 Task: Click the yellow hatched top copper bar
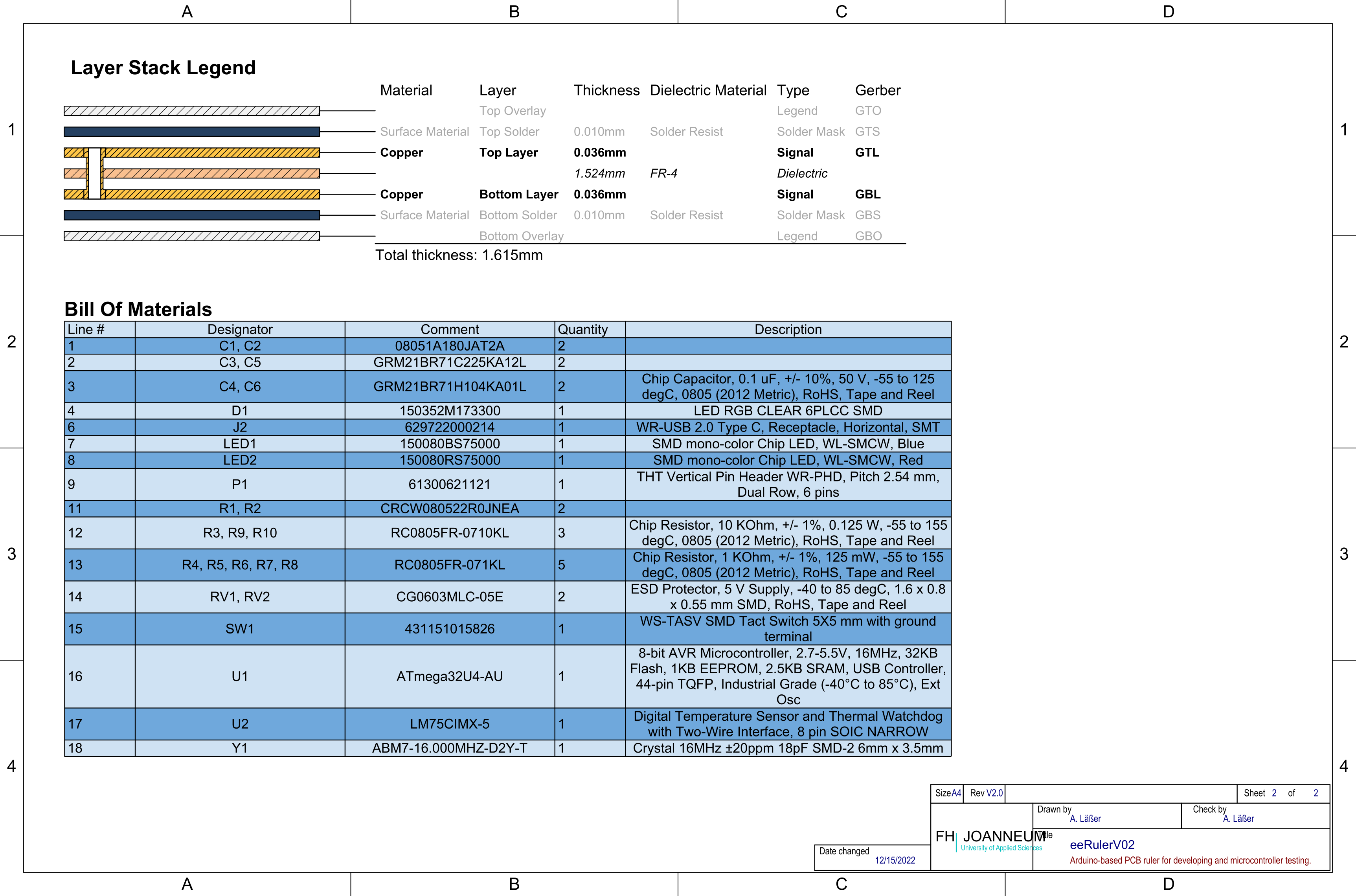tap(191, 152)
